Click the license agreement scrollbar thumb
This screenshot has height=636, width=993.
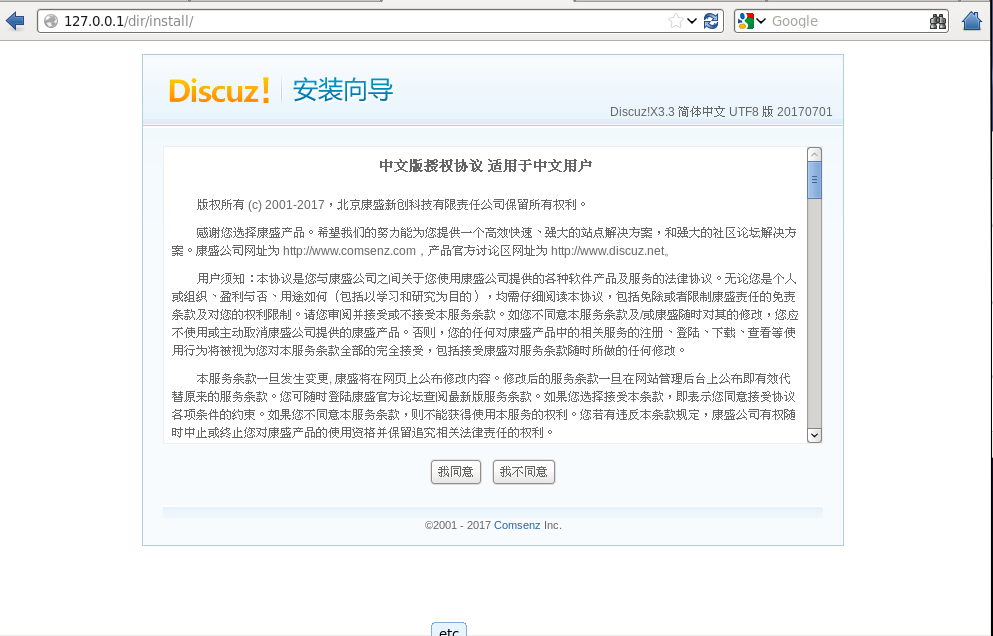click(x=814, y=180)
